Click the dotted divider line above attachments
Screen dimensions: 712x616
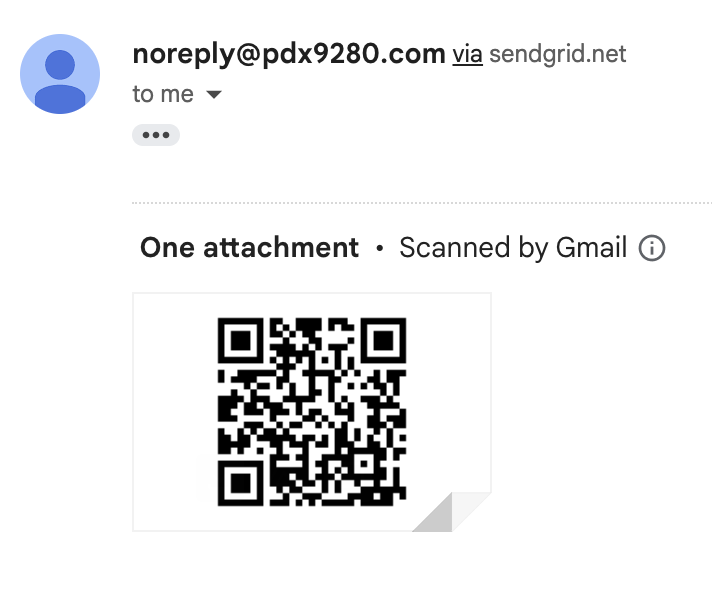click(422, 203)
